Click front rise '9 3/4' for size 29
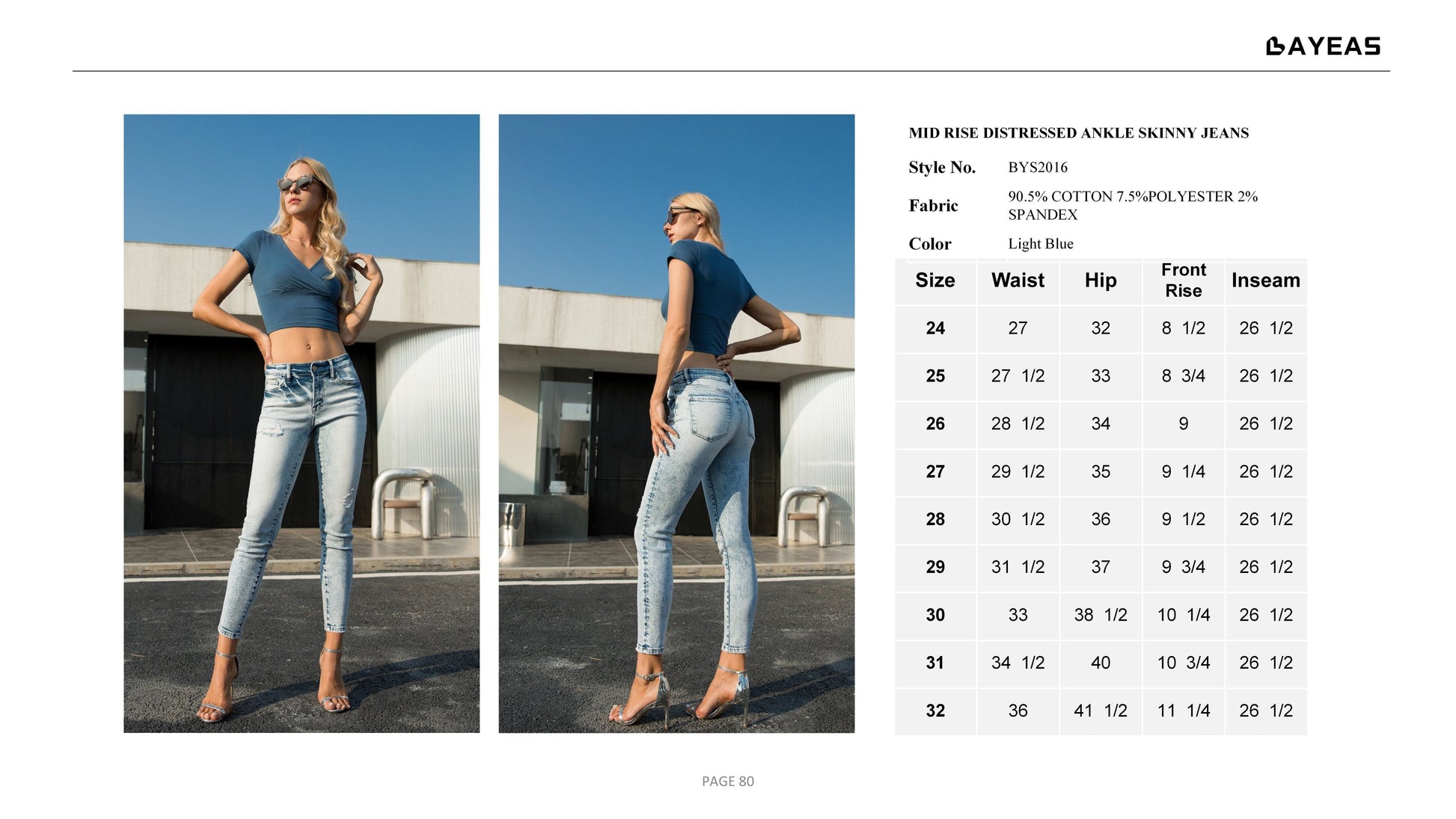The width and height of the screenshot is (1456, 819). (x=1184, y=568)
